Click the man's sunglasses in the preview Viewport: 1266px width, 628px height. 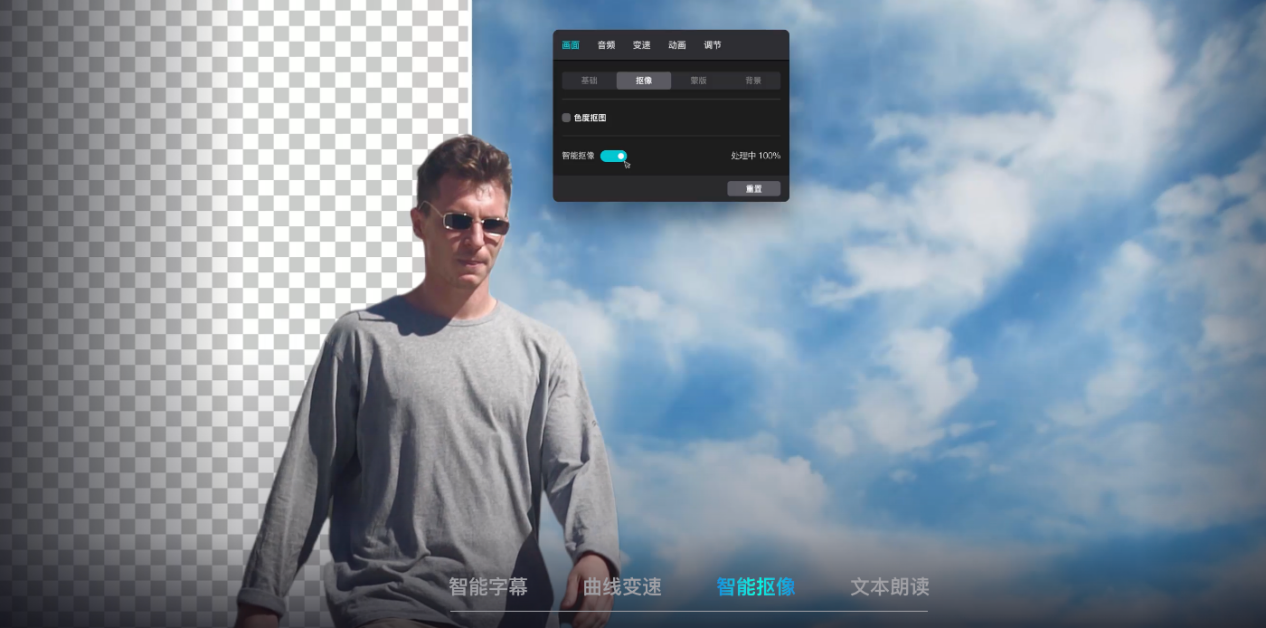coord(466,221)
